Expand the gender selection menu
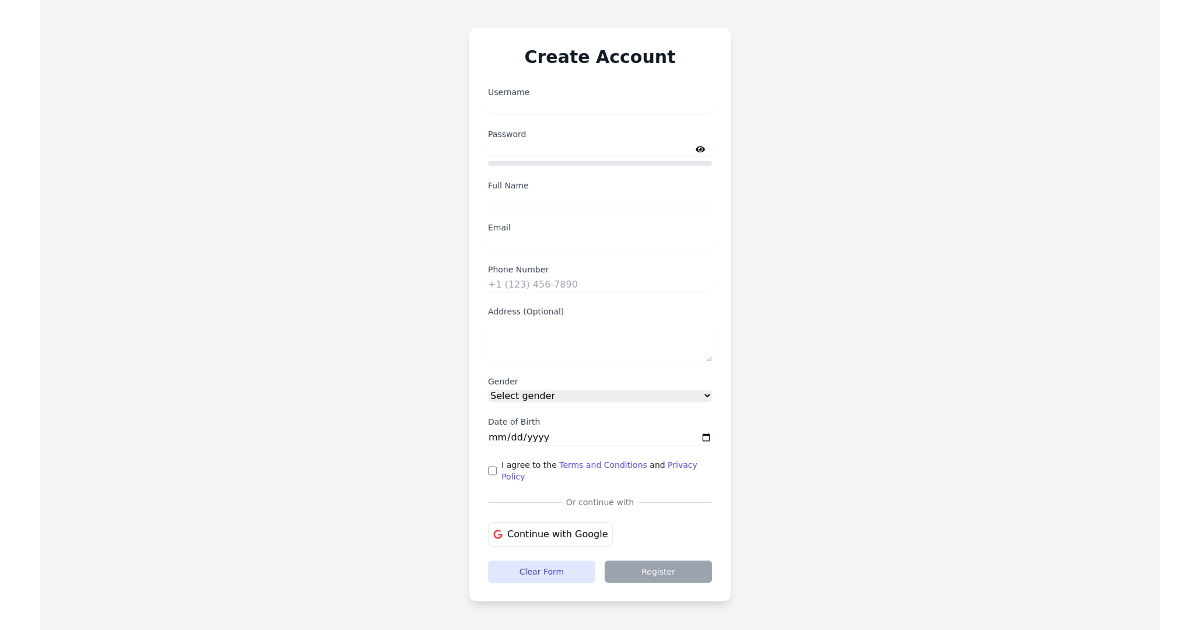 click(x=599, y=395)
